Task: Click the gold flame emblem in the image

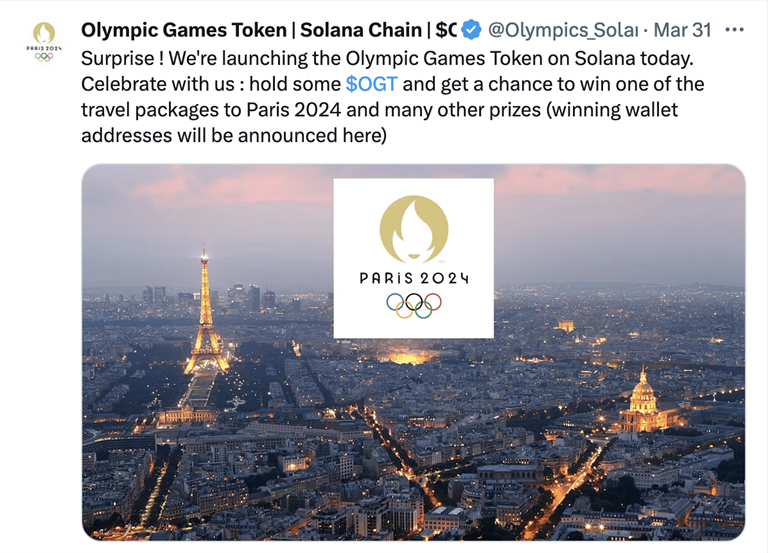Action: pos(413,227)
